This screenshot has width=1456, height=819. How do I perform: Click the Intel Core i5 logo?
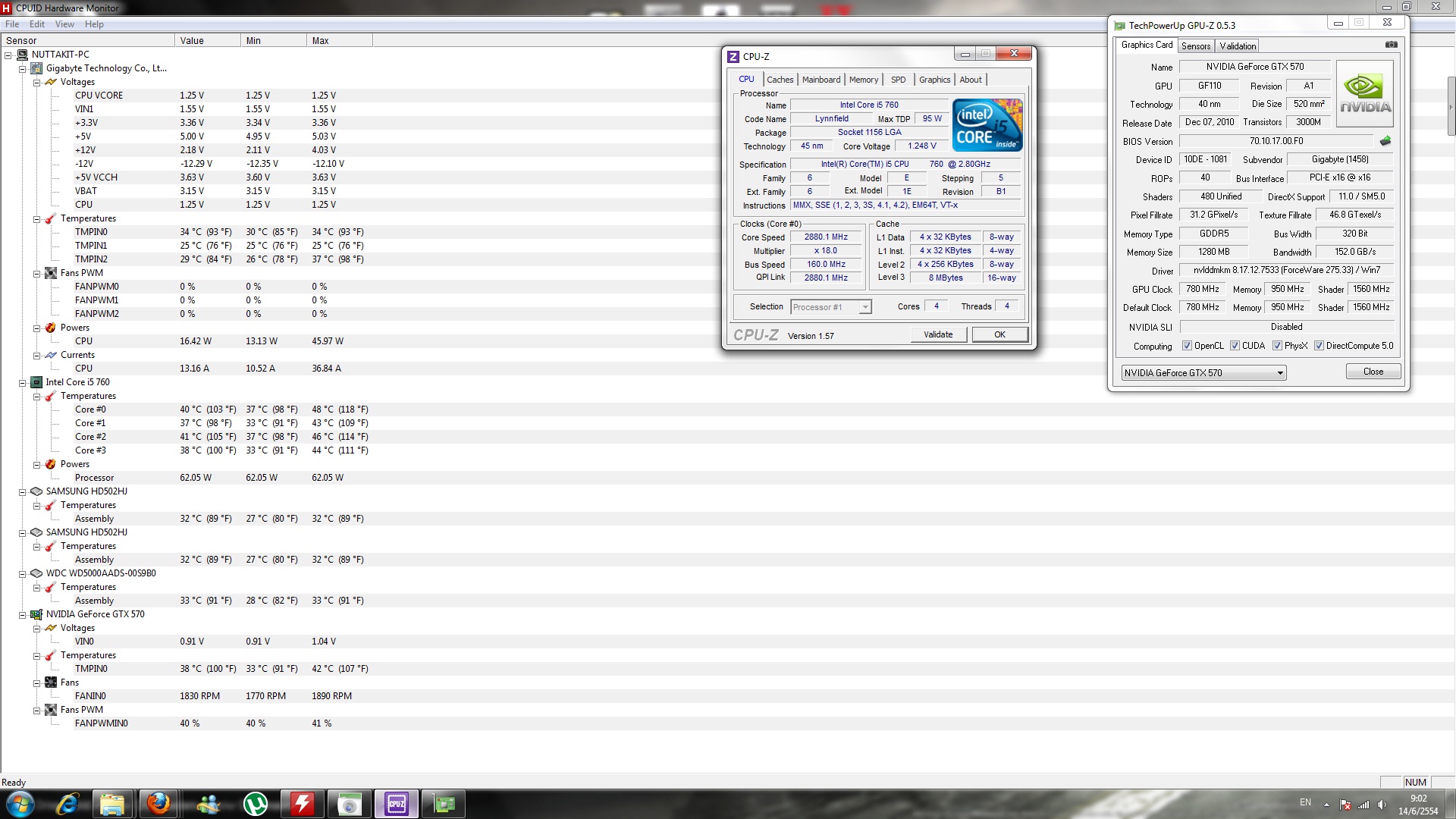(987, 124)
